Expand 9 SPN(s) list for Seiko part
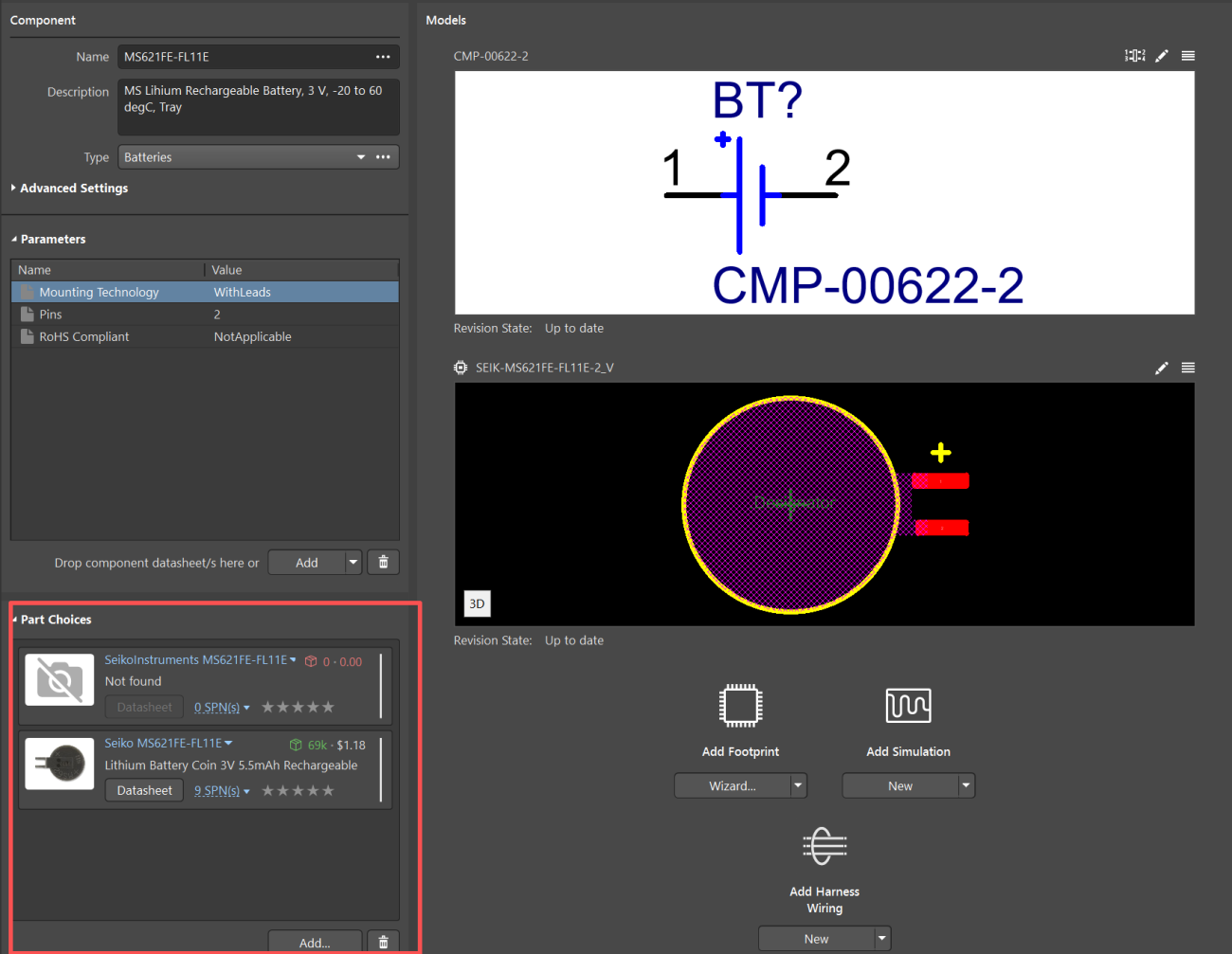Screen dimensions: 1232x954 click(222, 791)
